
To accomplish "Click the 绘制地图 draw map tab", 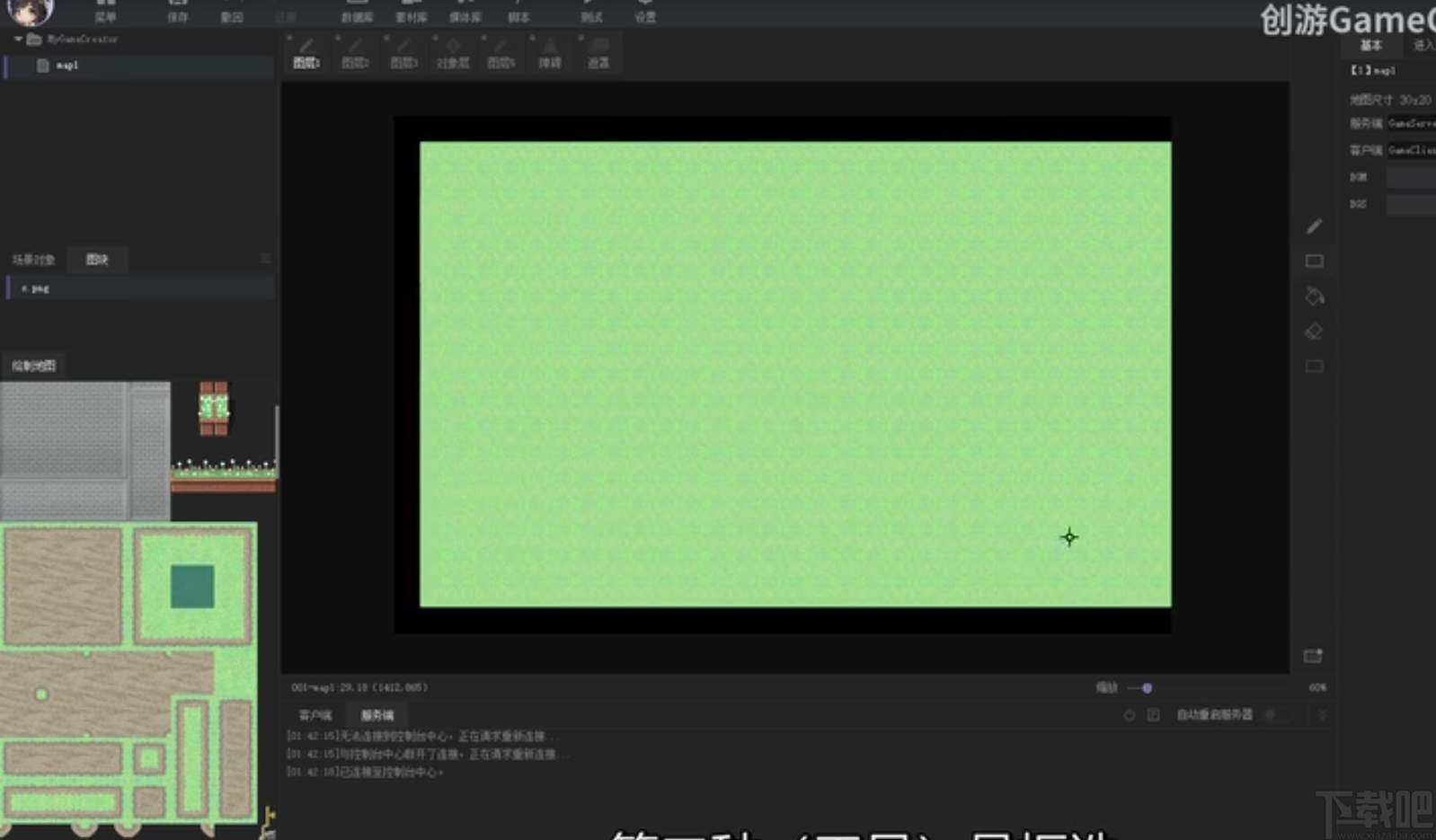I will pyautogui.click(x=33, y=366).
